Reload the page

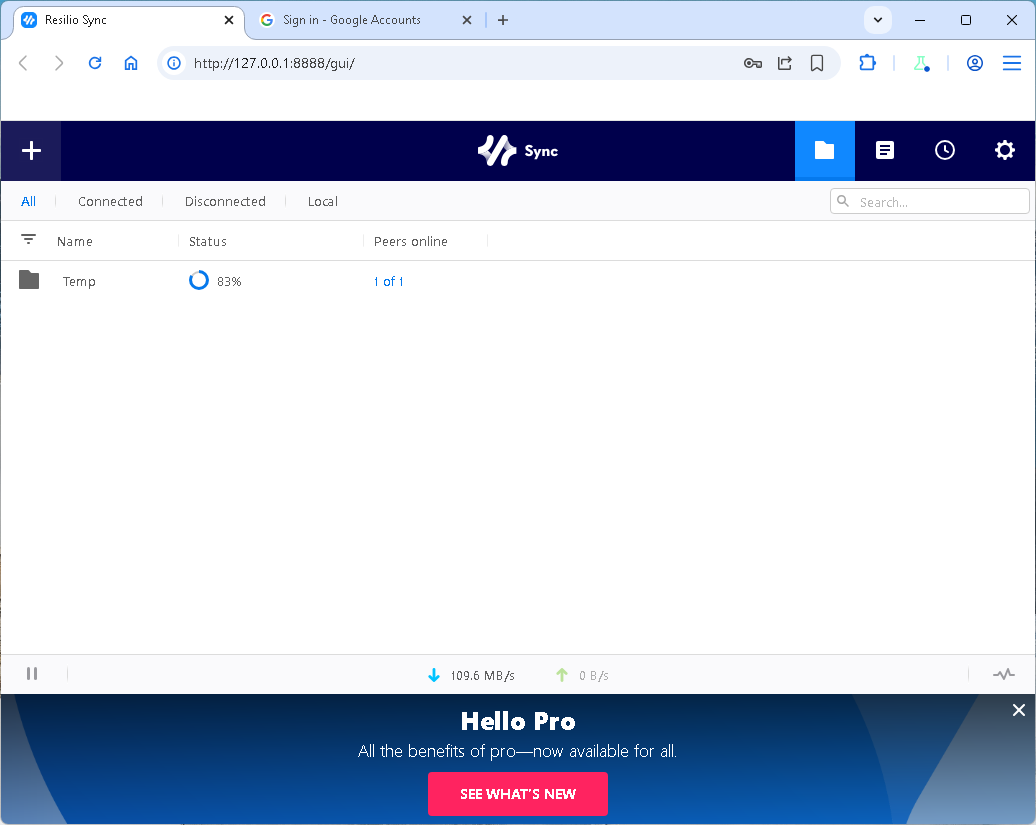coord(95,63)
